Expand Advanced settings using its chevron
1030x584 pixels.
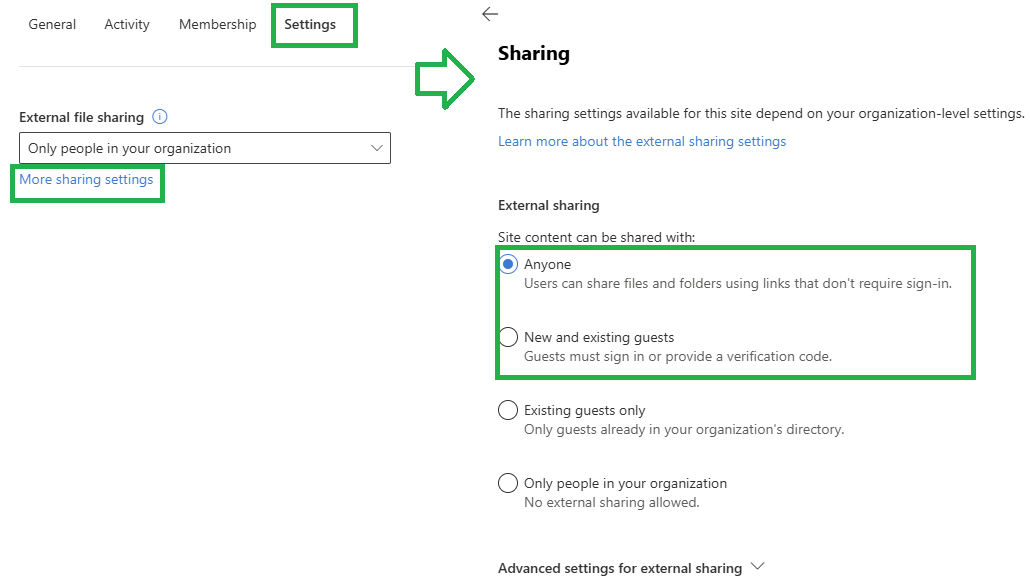pos(757,566)
